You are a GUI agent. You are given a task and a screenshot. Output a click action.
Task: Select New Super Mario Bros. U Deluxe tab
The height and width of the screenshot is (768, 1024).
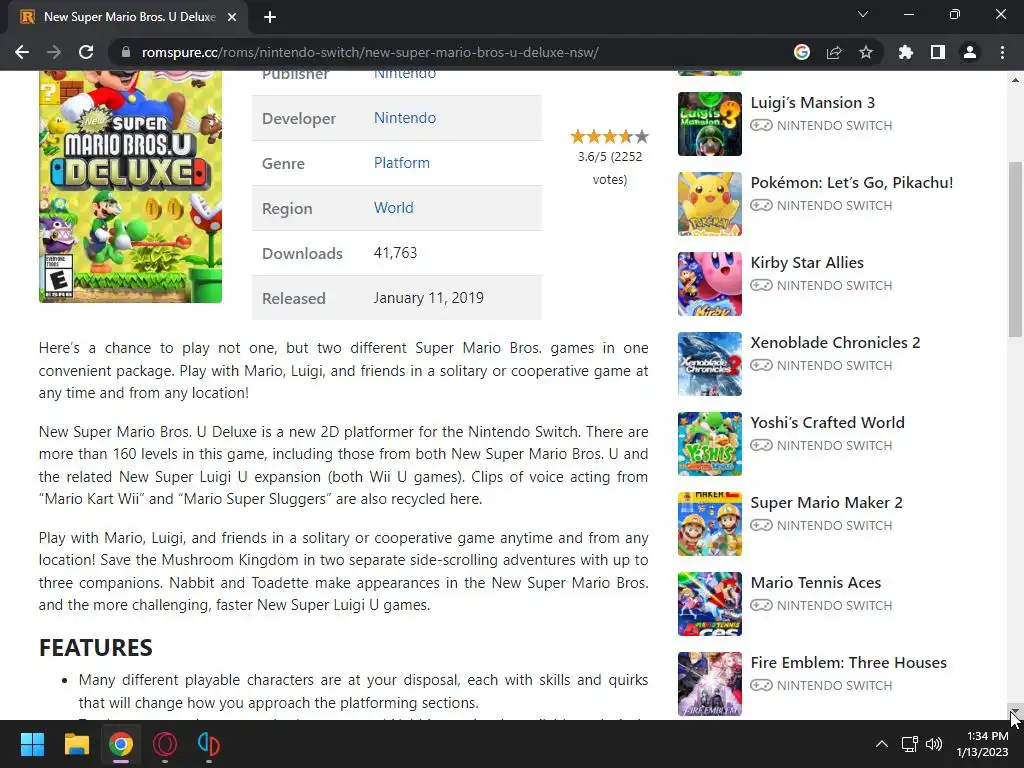coord(128,17)
